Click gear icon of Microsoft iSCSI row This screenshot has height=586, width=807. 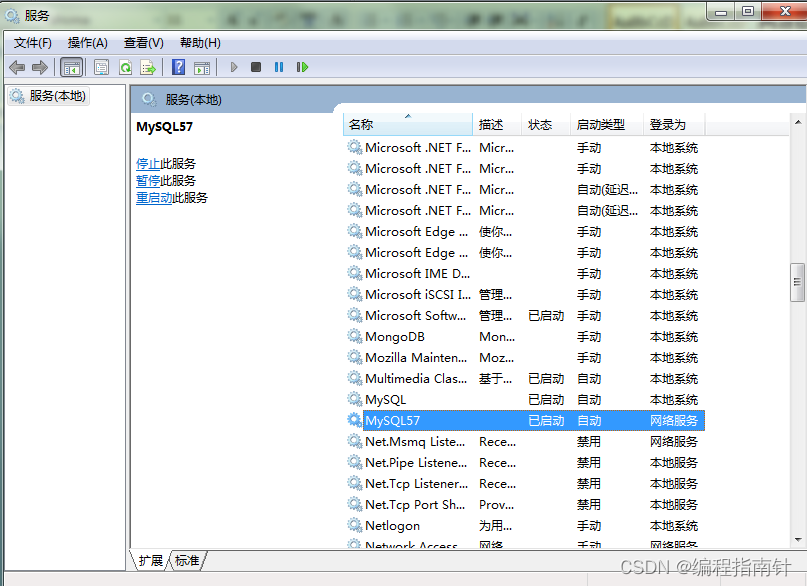[x=354, y=294]
